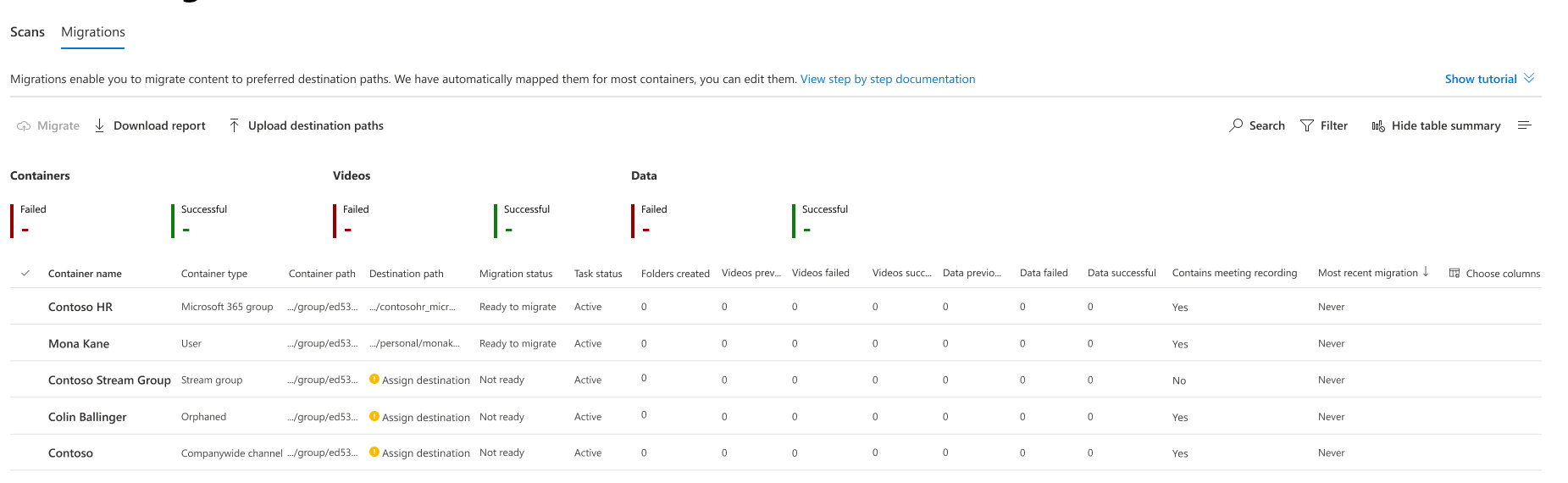Click the Search magnifier icon
The width and height of the screenshot is (1568, 483).
click(1237, 125)
